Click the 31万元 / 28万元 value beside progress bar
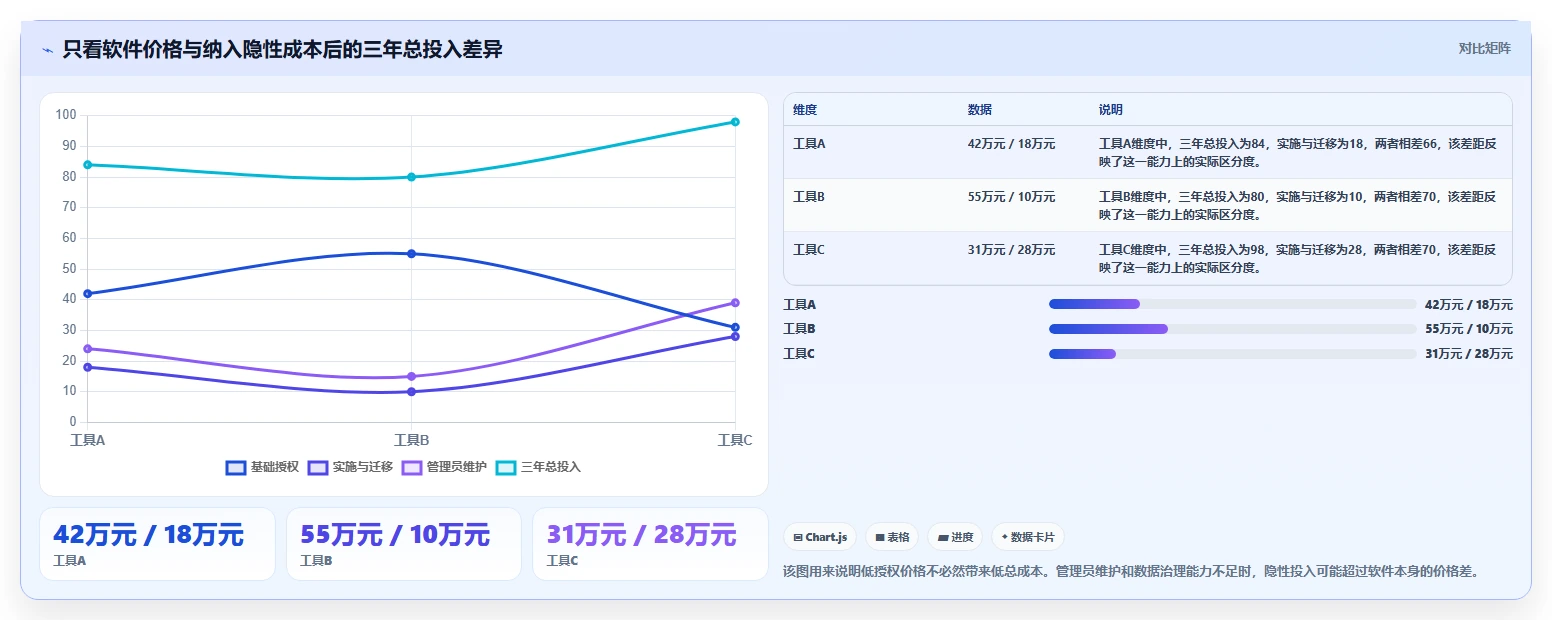 tap(1469, 354)
